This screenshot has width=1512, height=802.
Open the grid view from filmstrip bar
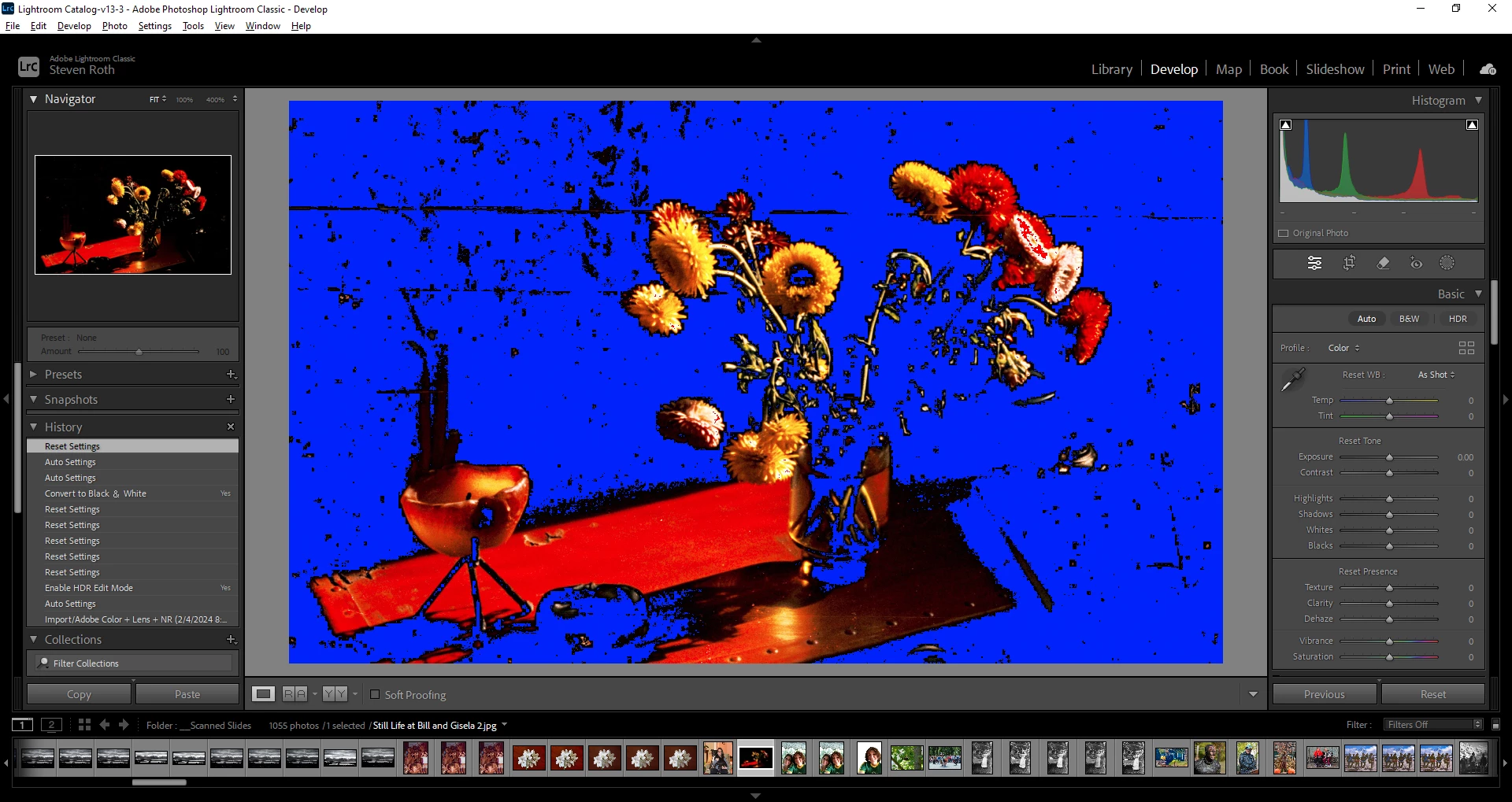(84, 725)
